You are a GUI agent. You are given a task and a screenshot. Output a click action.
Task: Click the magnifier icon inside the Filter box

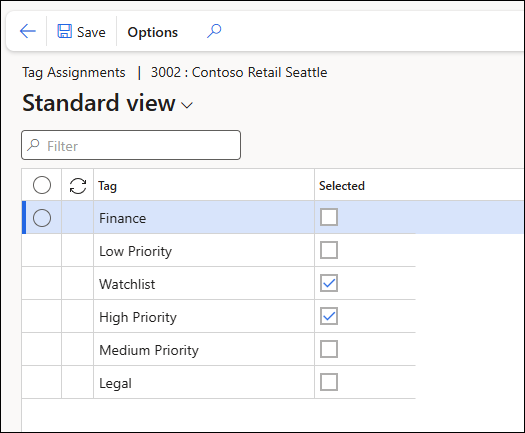[33, 145]
